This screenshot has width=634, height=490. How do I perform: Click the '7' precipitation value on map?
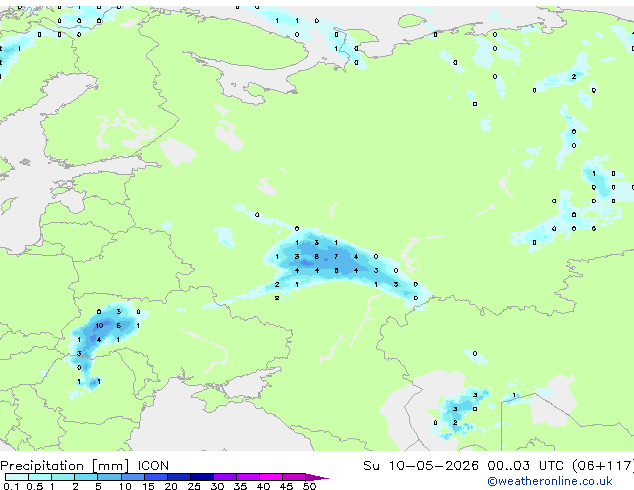pyautogui.click(x=336, y=256)
